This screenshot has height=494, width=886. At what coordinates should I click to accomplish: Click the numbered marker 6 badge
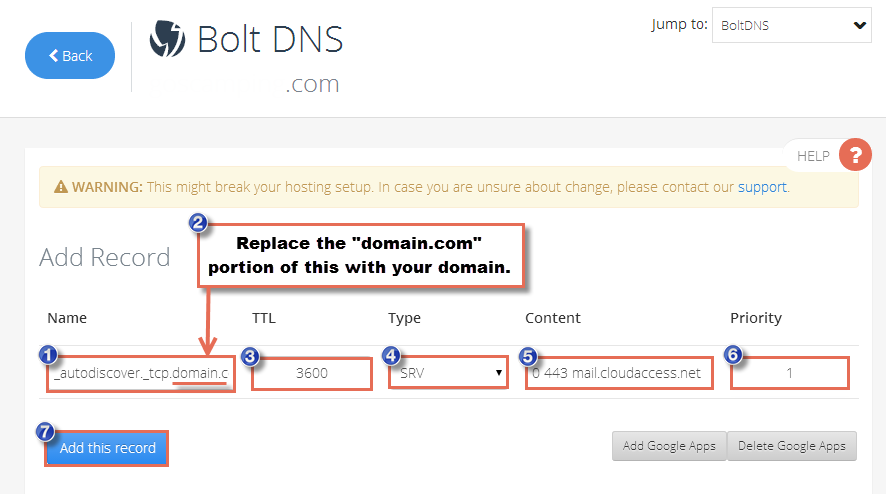733,355
